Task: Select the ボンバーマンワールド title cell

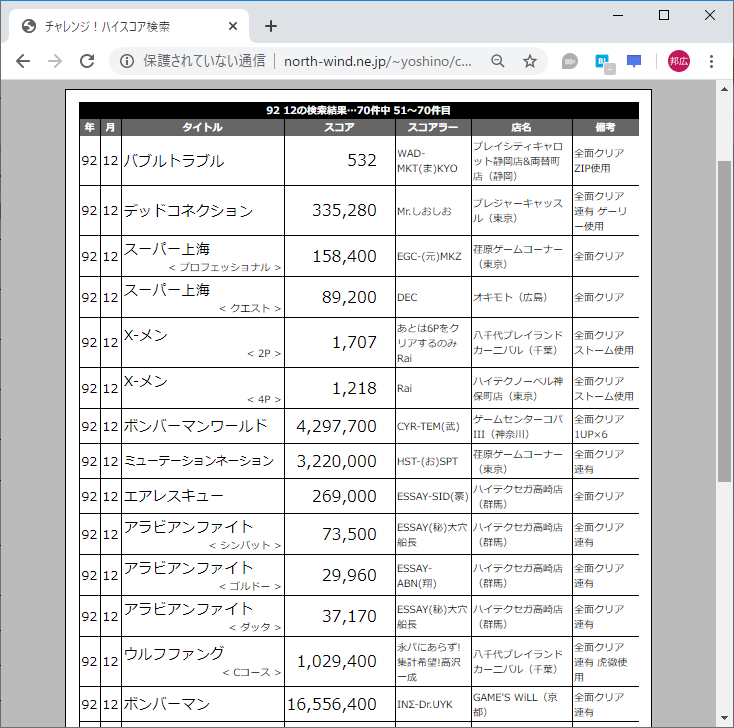Action: pyautogui.click(x=203, y=427)
